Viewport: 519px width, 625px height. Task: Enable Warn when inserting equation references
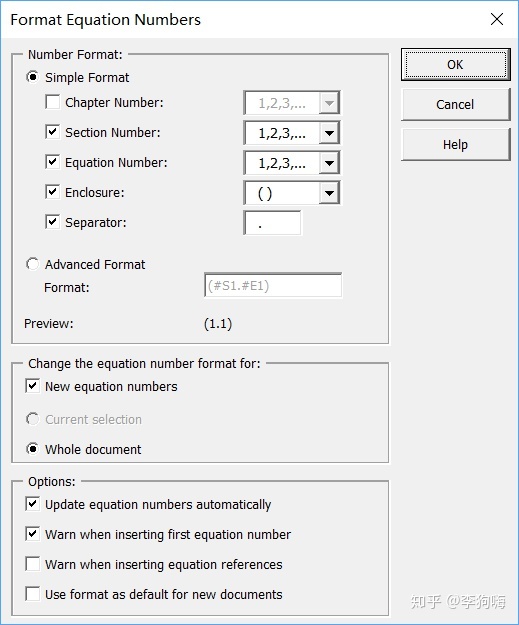coord(33,564)
